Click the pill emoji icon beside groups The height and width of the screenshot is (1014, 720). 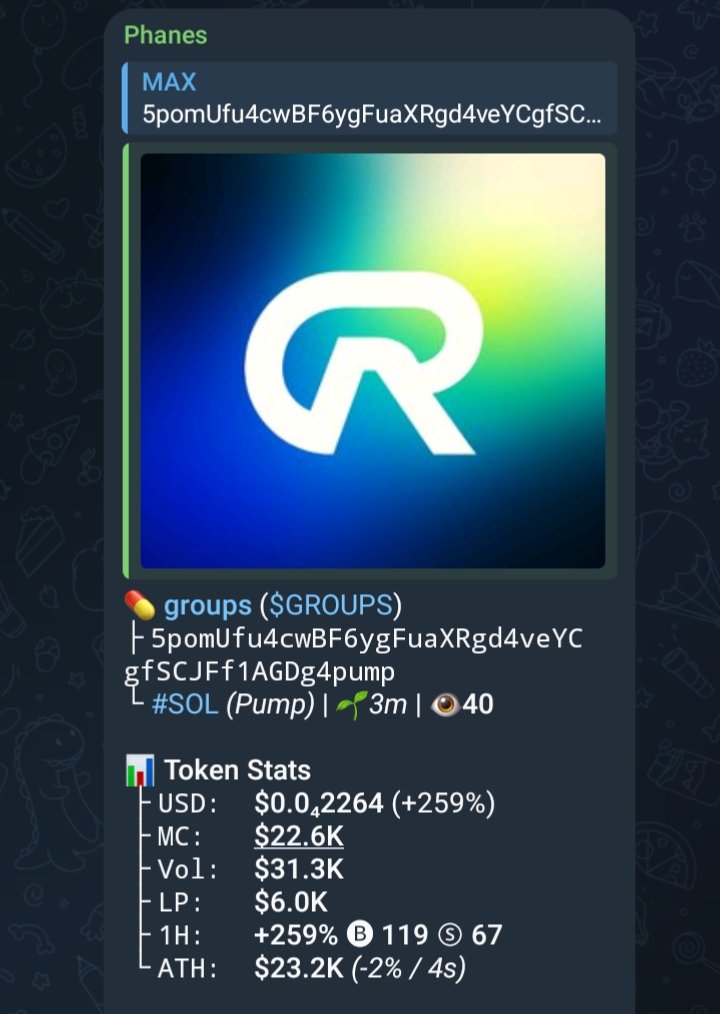(140, 606)
